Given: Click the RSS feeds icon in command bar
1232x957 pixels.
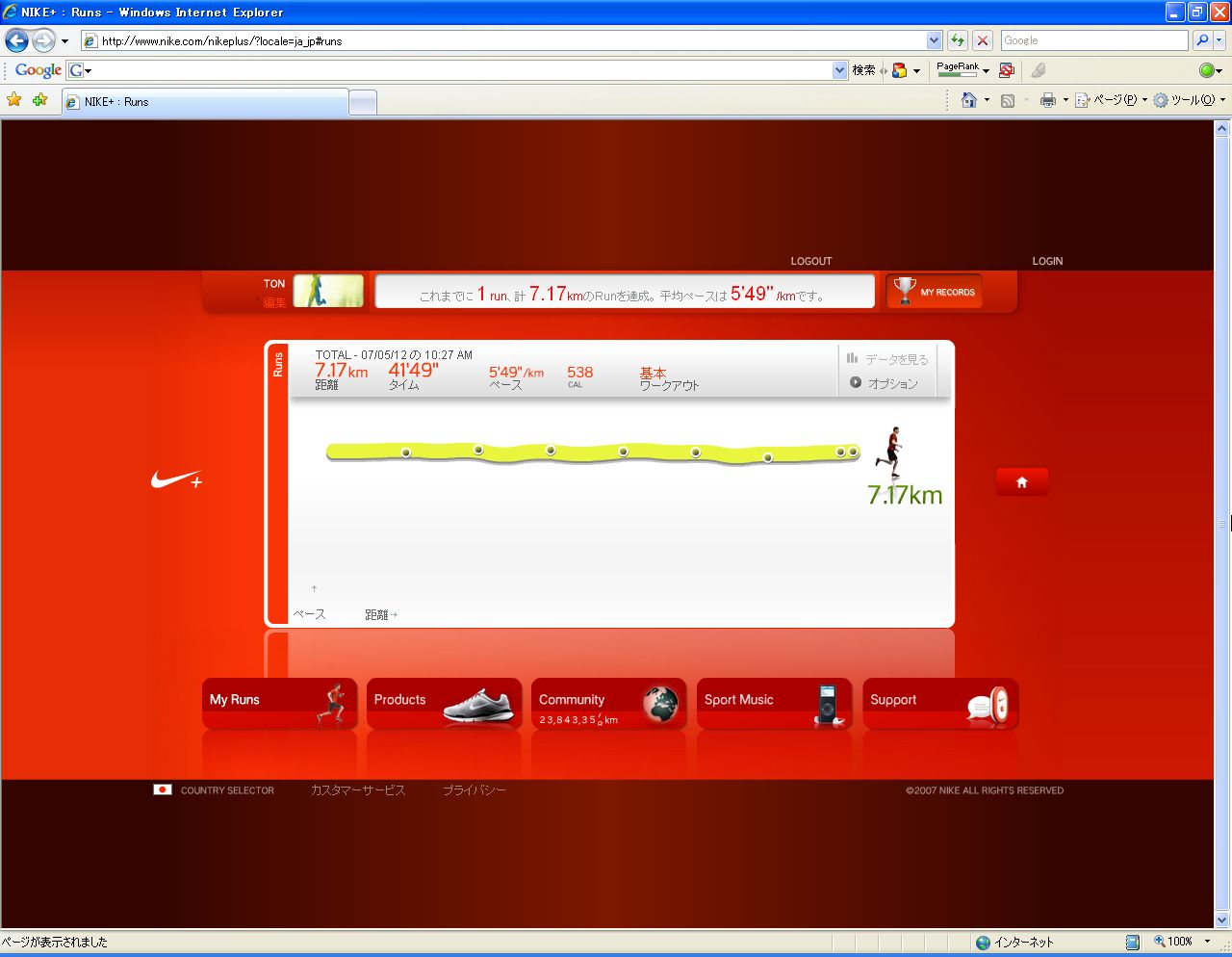Looking at the screenshot, I should [1008, 100].
